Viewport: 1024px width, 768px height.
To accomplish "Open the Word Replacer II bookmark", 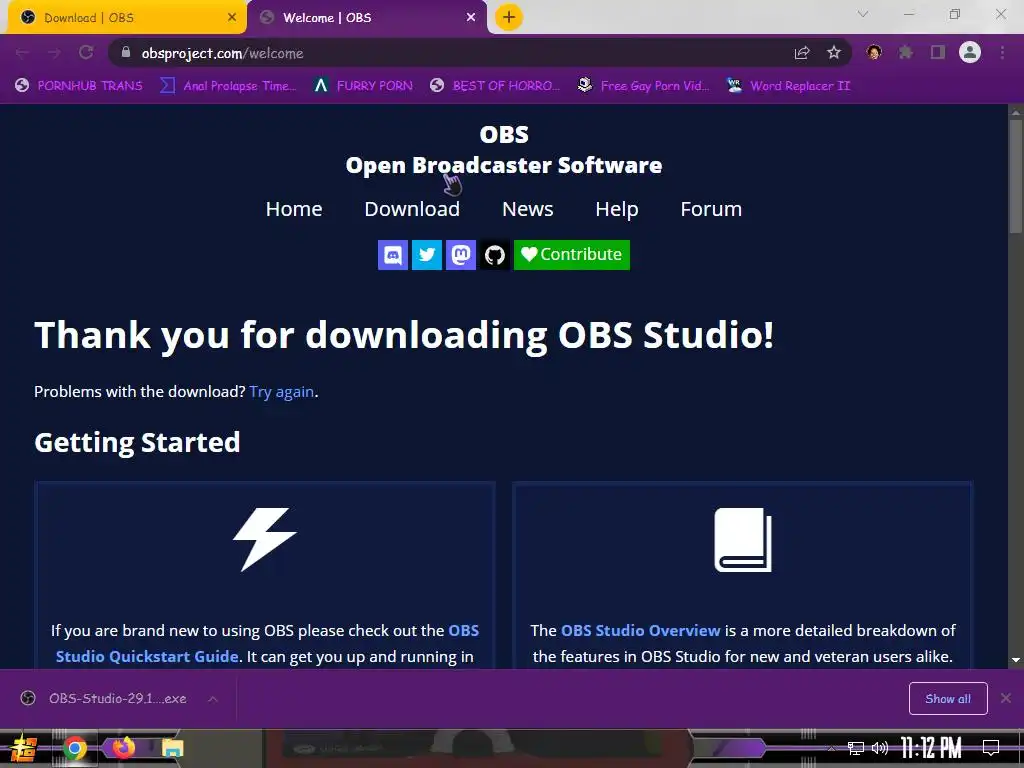I will tap(788, 86).
